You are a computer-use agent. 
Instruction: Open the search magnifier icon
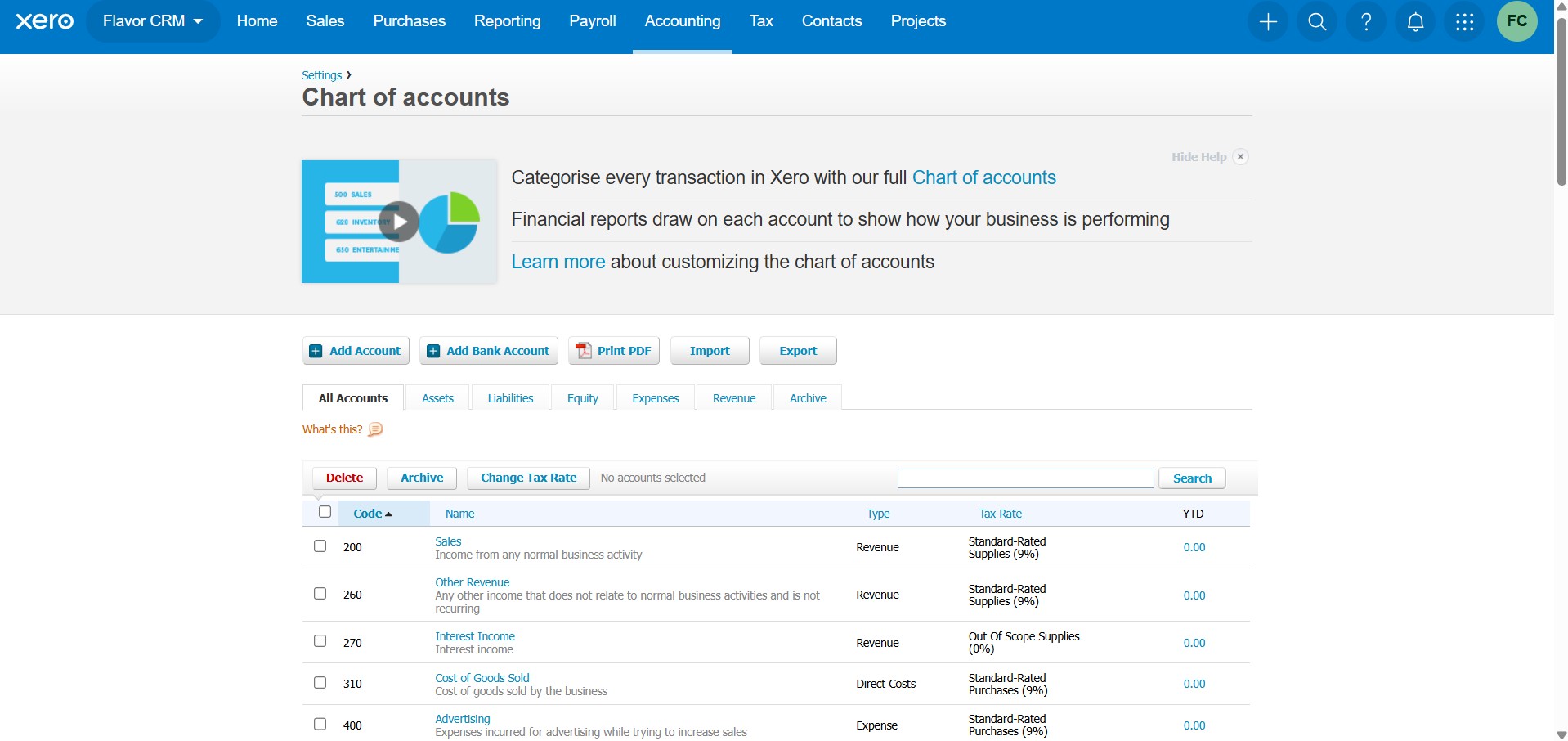(1317, 22)
